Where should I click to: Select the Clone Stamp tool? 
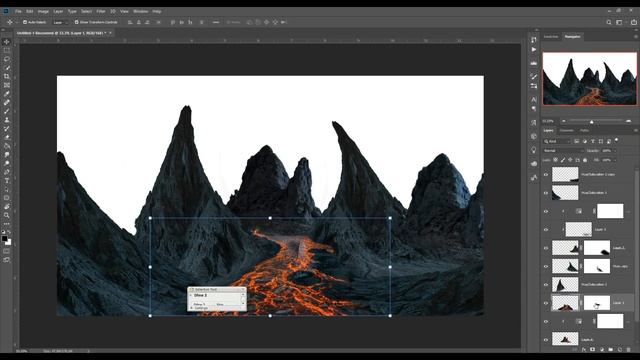pos(7,120)
